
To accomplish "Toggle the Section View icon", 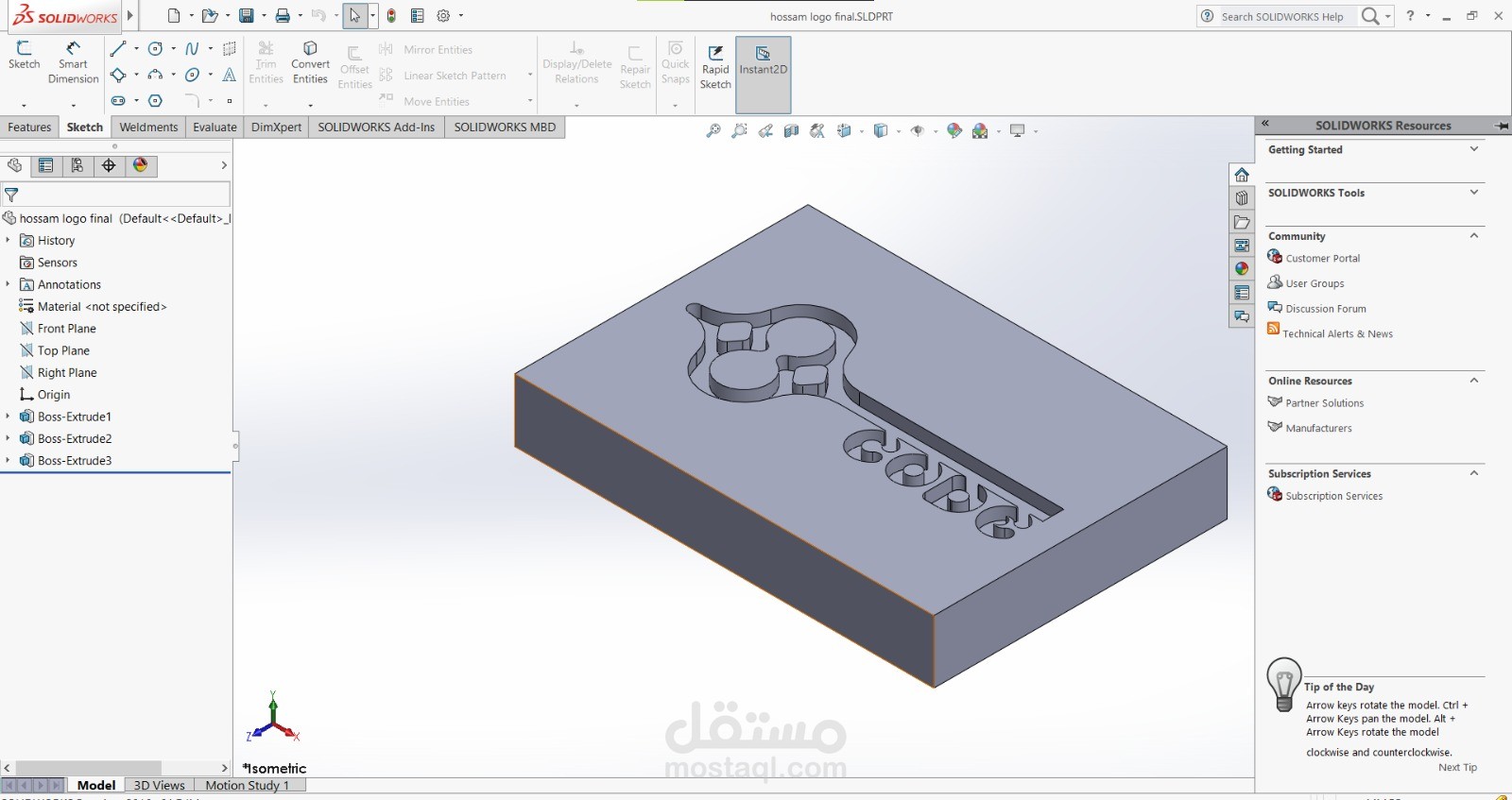I will click(x=791, y=131).
